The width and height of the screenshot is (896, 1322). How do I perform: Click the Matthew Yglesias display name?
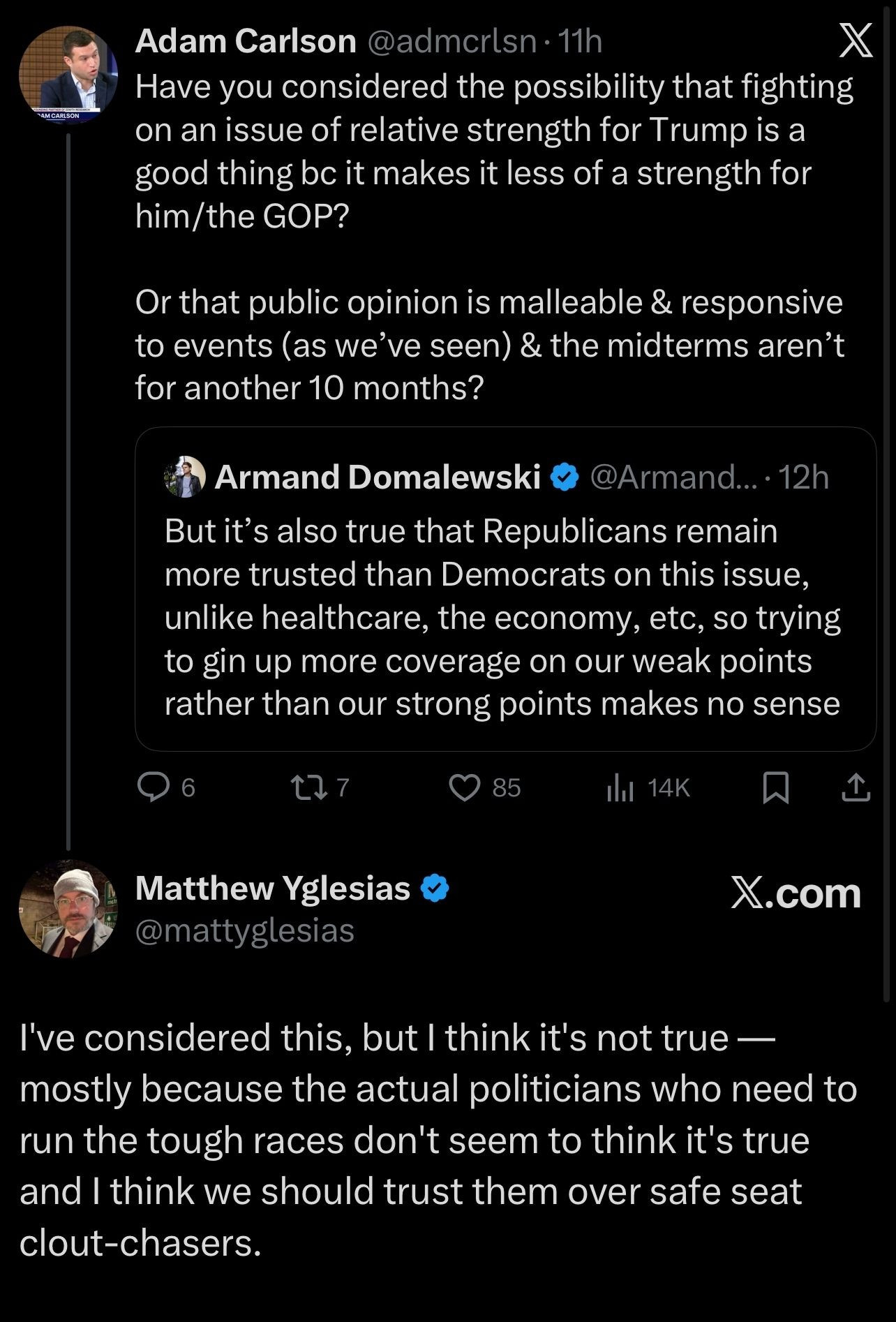tap(273, 888)
